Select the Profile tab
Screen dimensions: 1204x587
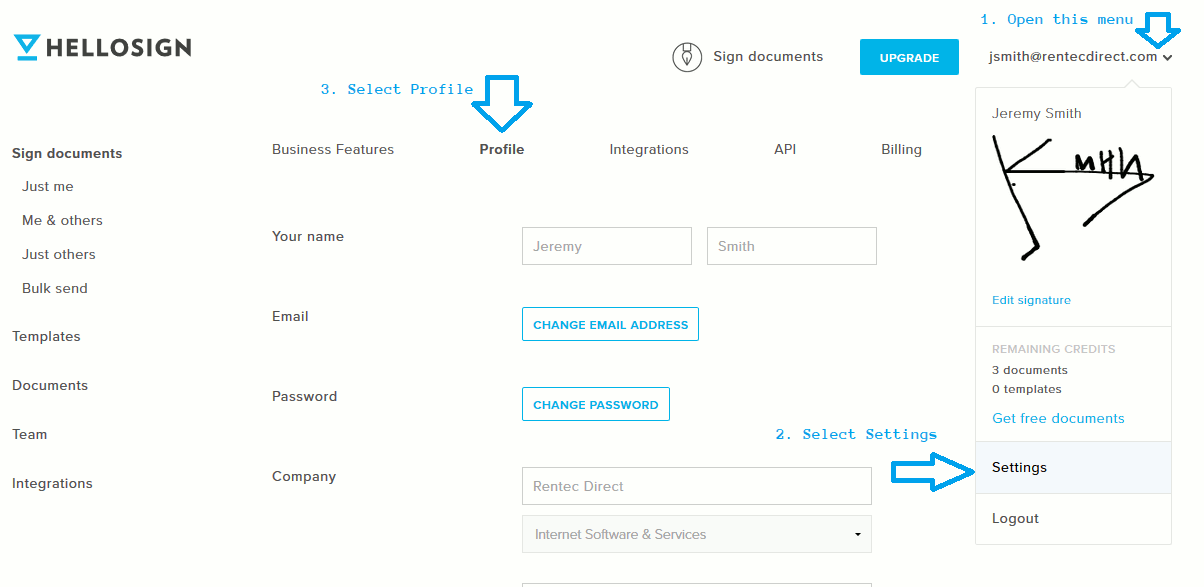coord(501,149)
